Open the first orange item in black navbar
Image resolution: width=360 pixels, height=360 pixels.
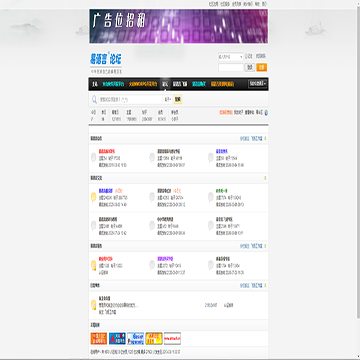click(143, 84)
